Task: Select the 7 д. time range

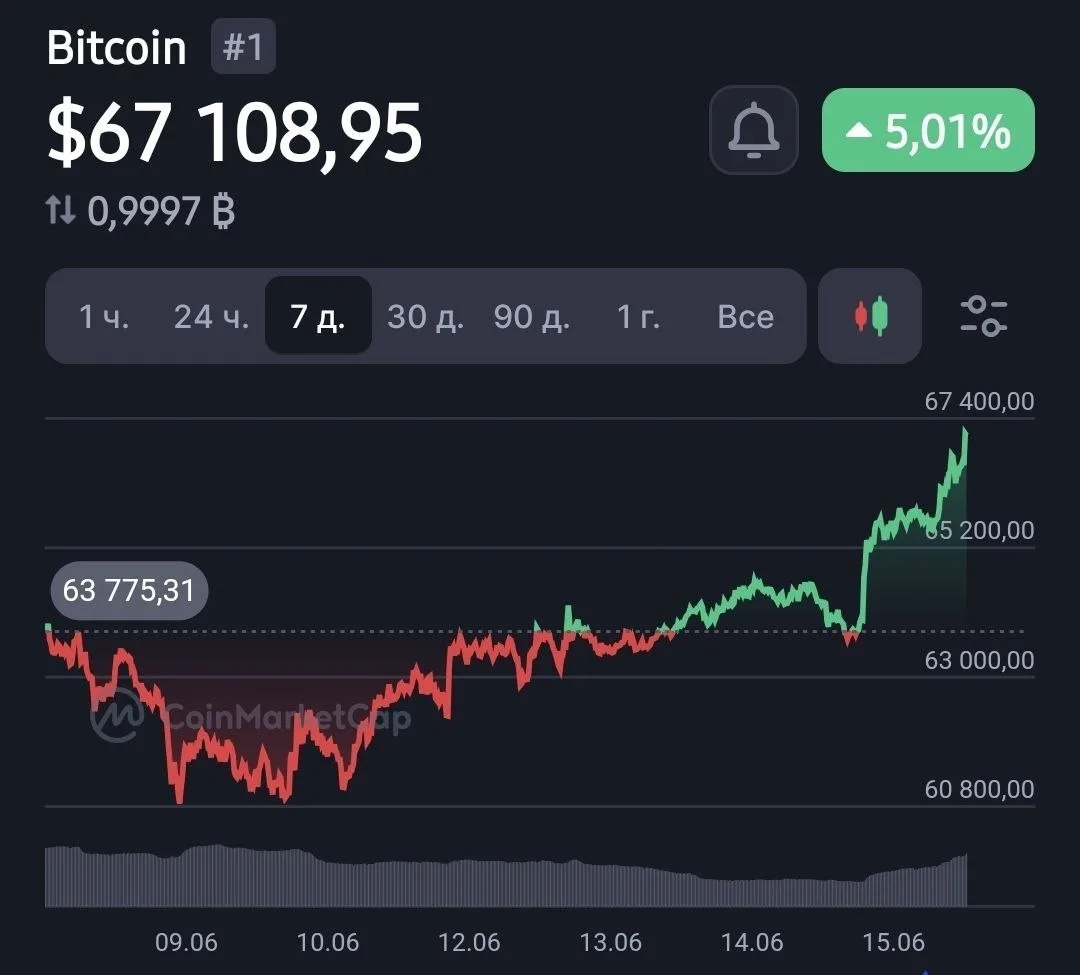Action: point(318,316)
